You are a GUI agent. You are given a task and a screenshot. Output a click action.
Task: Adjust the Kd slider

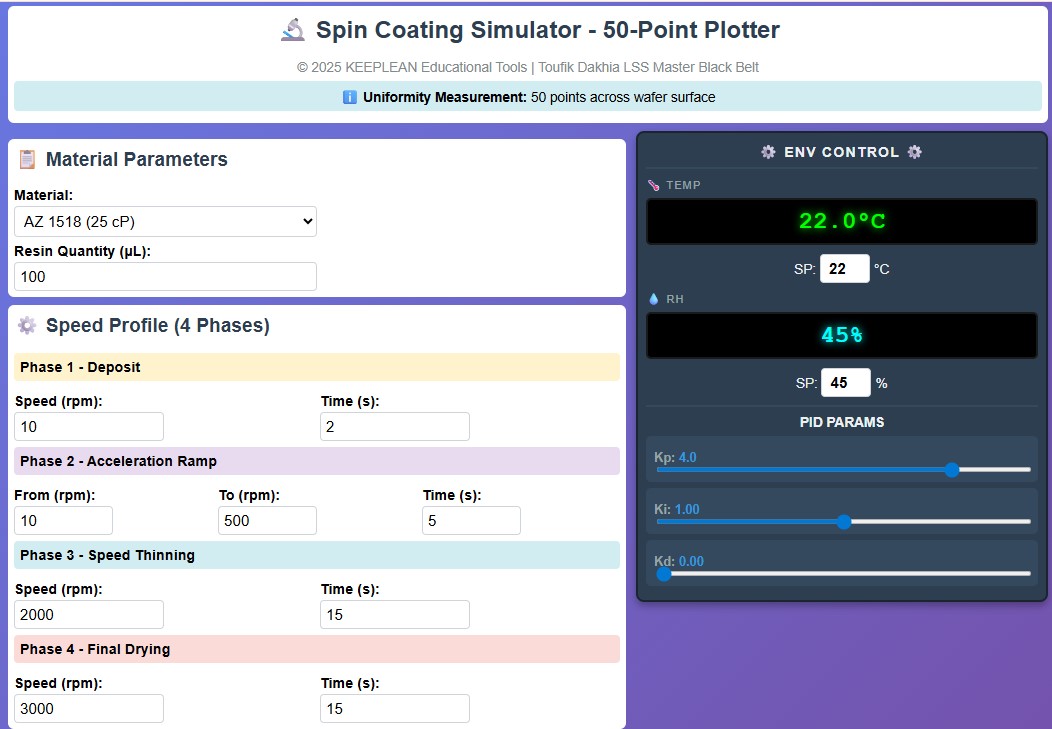tap(663, 573)
